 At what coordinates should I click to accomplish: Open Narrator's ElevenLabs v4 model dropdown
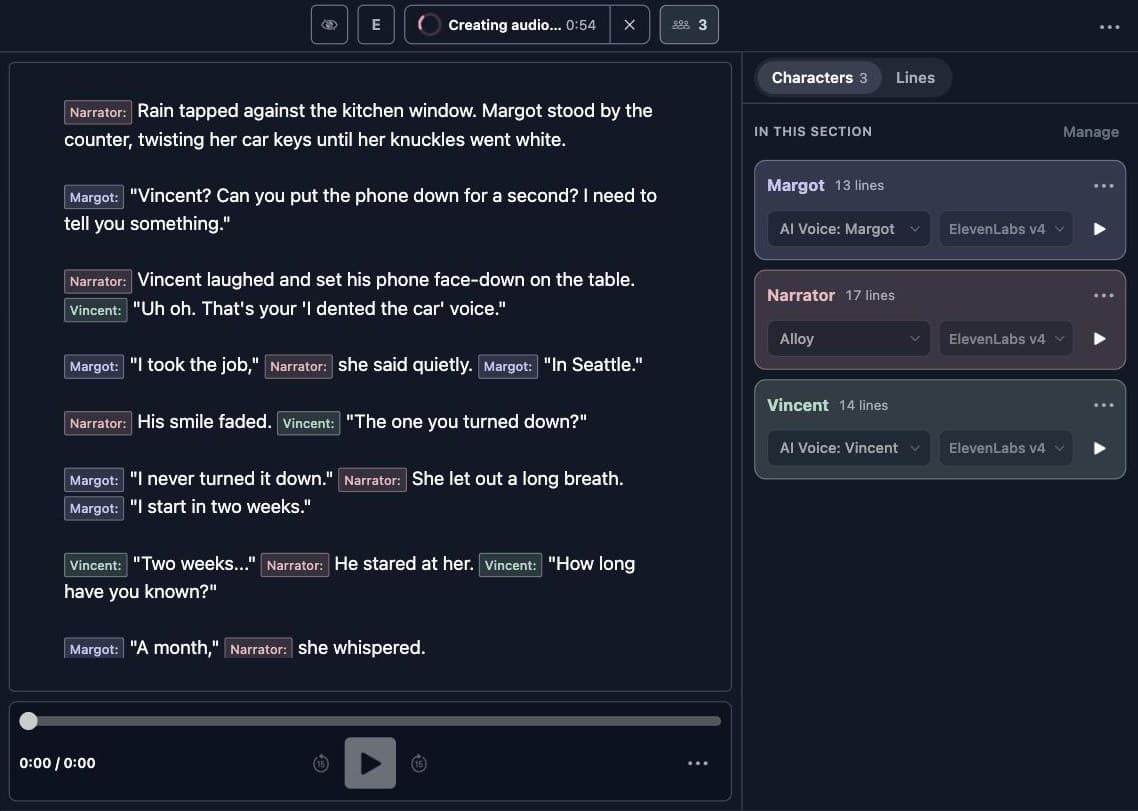pos(1006,339)
